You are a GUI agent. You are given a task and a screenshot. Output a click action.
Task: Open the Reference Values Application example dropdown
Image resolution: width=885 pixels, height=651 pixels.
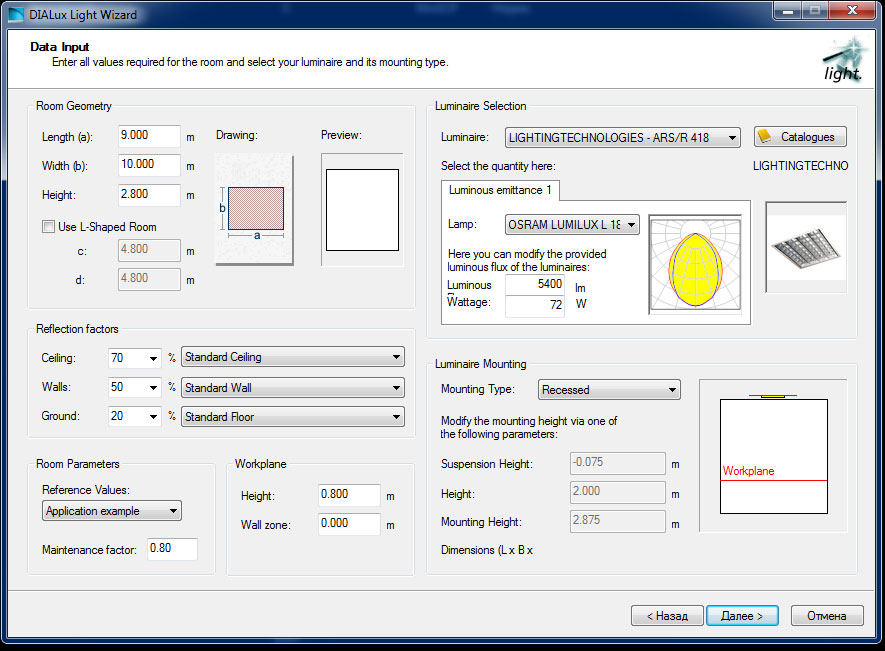(x=112, y=511)
